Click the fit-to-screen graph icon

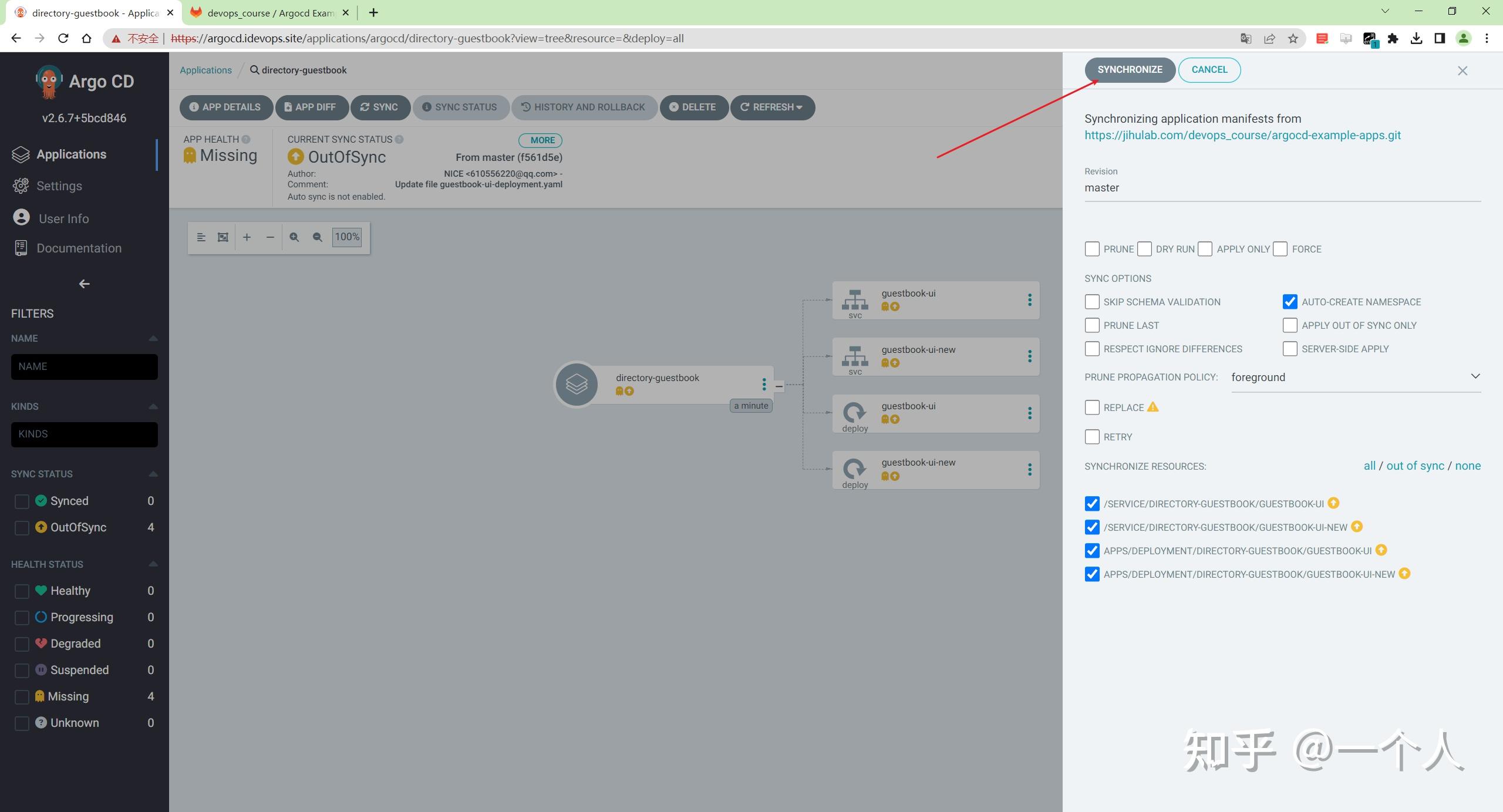point(223,237)
